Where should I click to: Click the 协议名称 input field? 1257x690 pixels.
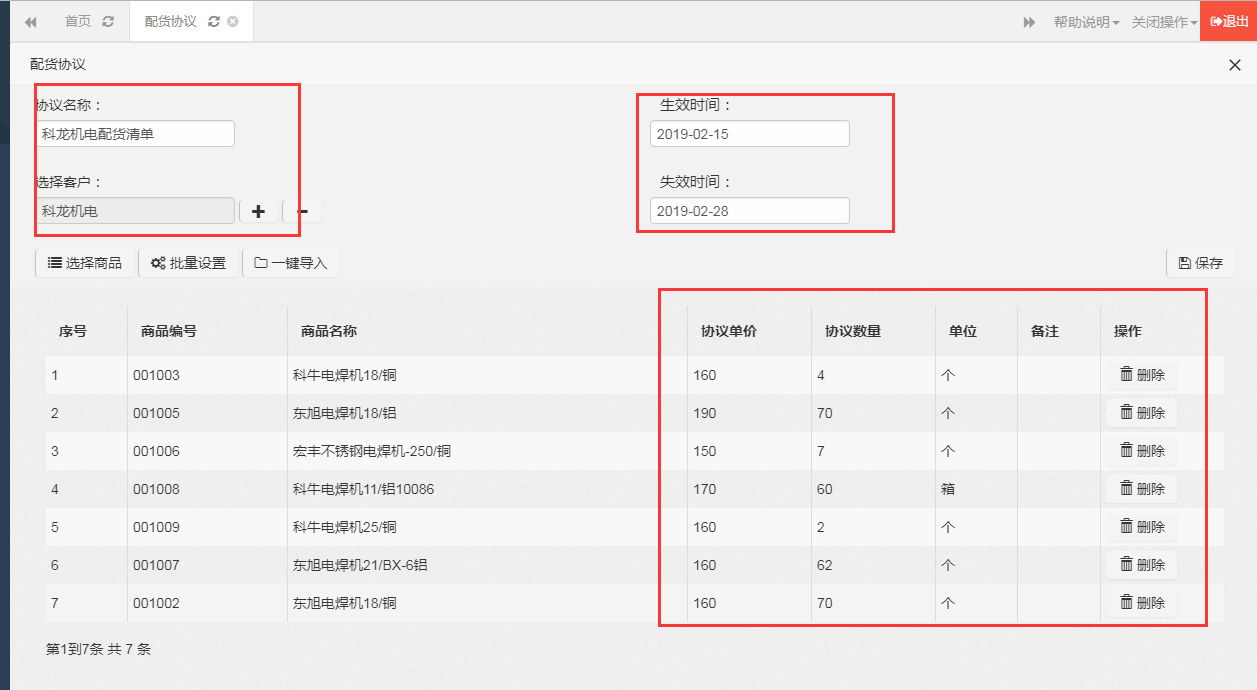click(x=135, y=134)
